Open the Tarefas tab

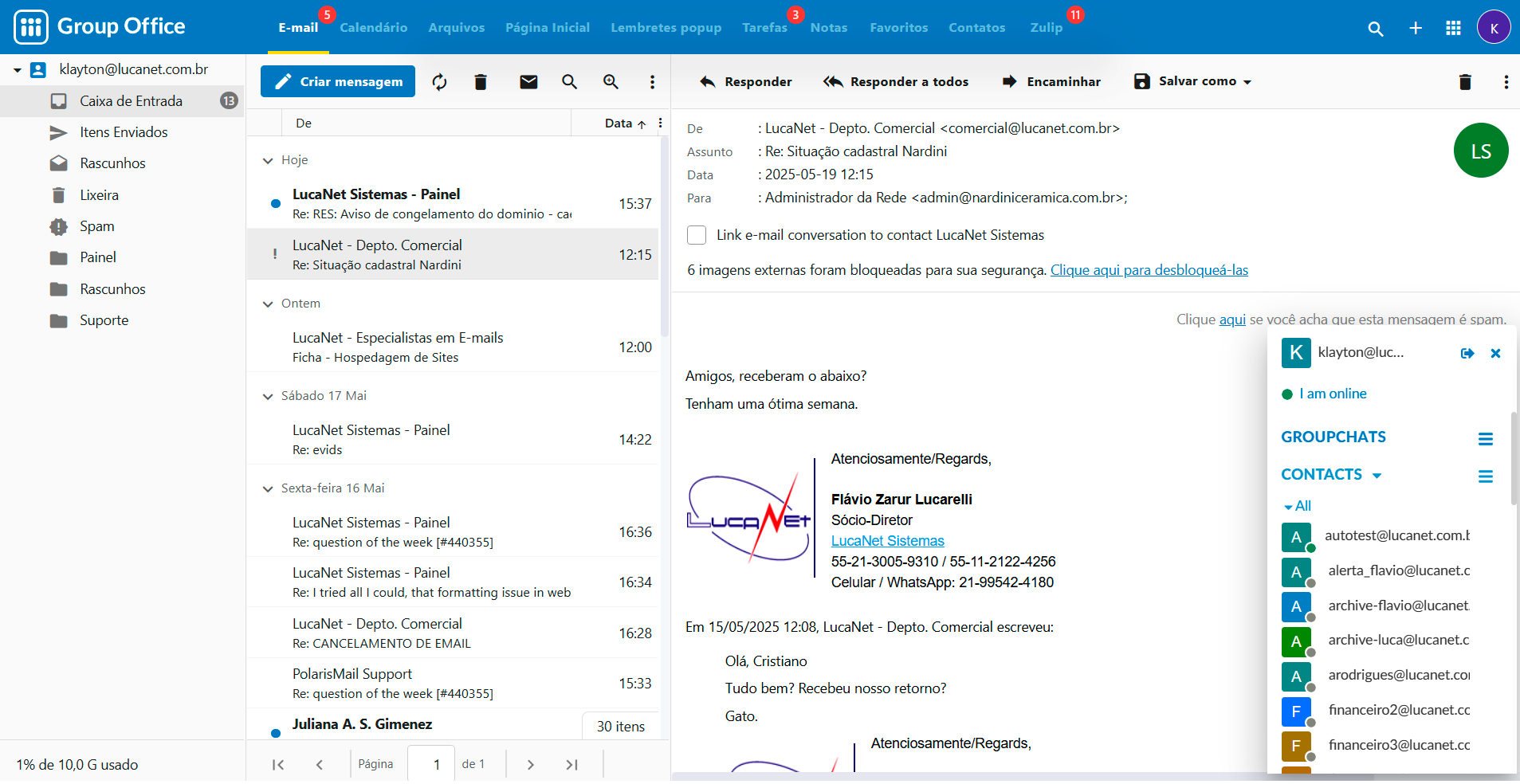coord(764,28)
